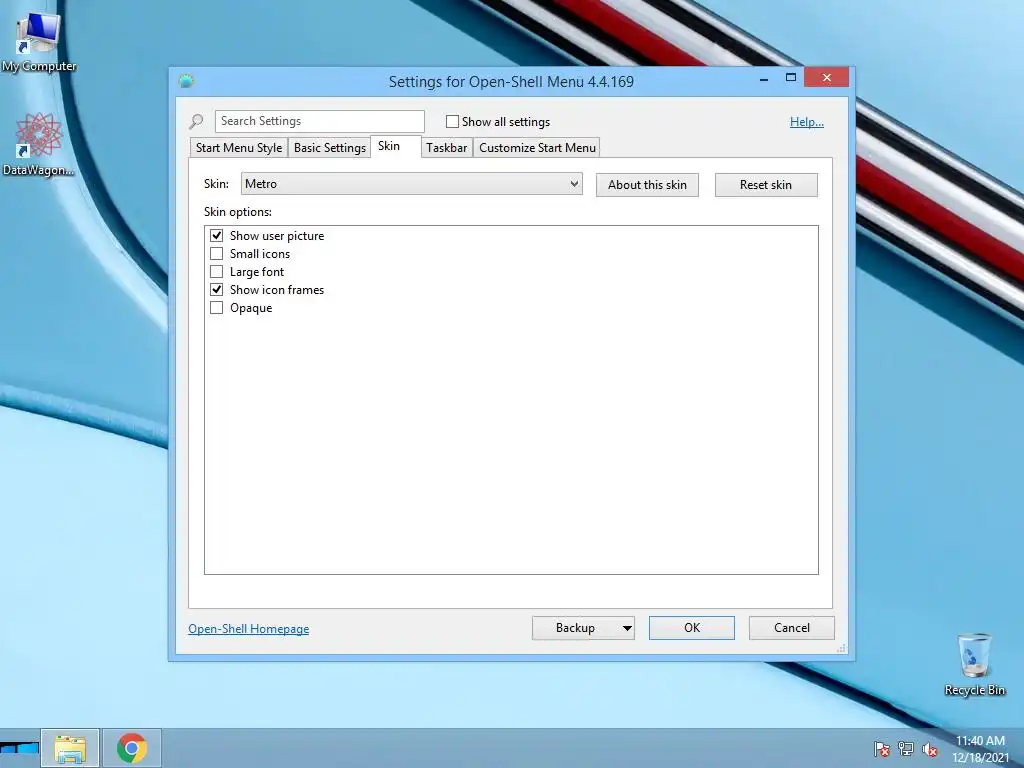This screenshot has width=1024, height=768.
Task: Open the Action Center flag tray icon
Action: click(x=882, y=749)
